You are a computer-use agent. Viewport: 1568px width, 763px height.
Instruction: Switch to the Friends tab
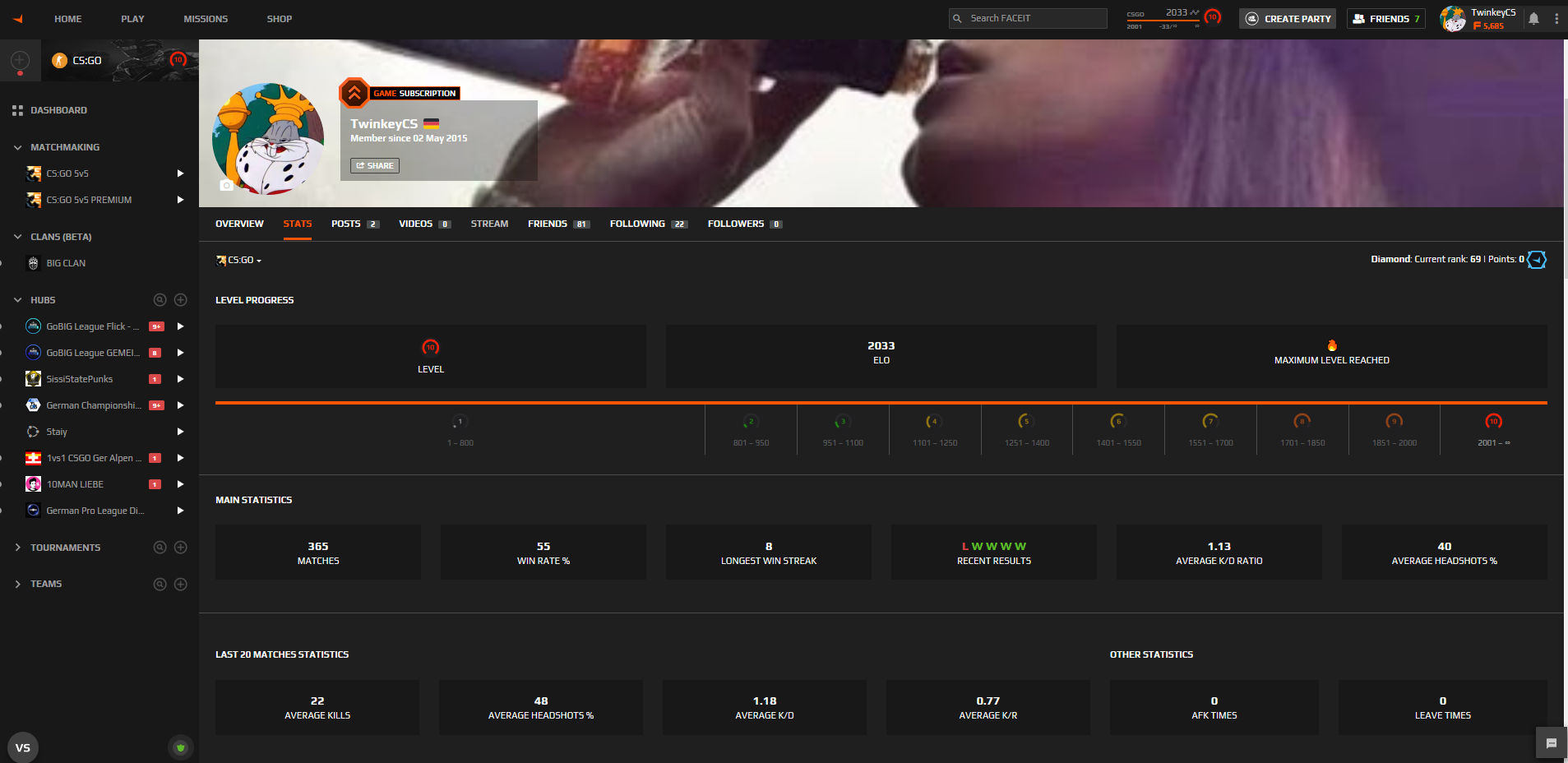[559, 224]
